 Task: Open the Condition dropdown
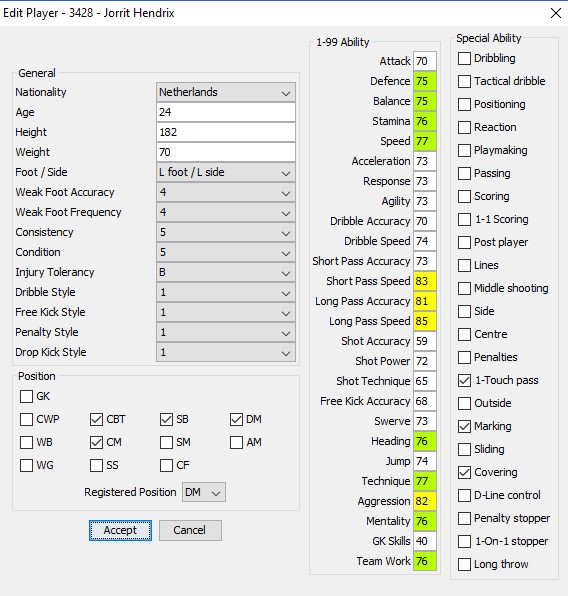tap(226, 252)
